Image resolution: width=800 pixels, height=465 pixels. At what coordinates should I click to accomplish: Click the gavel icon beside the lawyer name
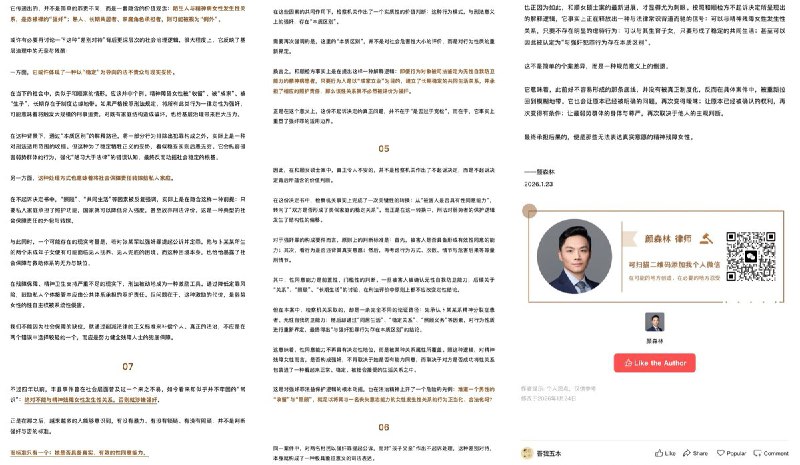[706, 238]
